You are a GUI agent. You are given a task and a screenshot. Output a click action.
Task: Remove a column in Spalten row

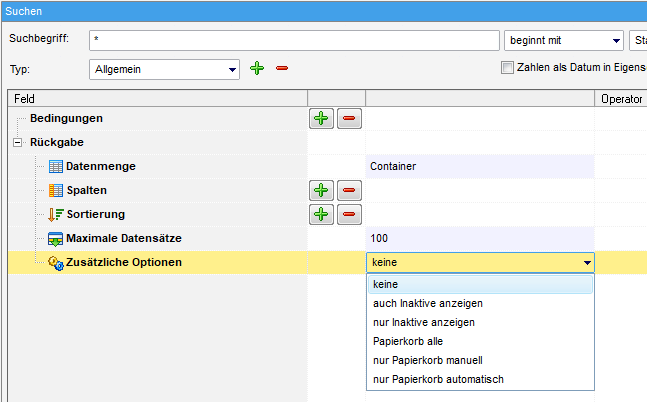click(349, 190)
